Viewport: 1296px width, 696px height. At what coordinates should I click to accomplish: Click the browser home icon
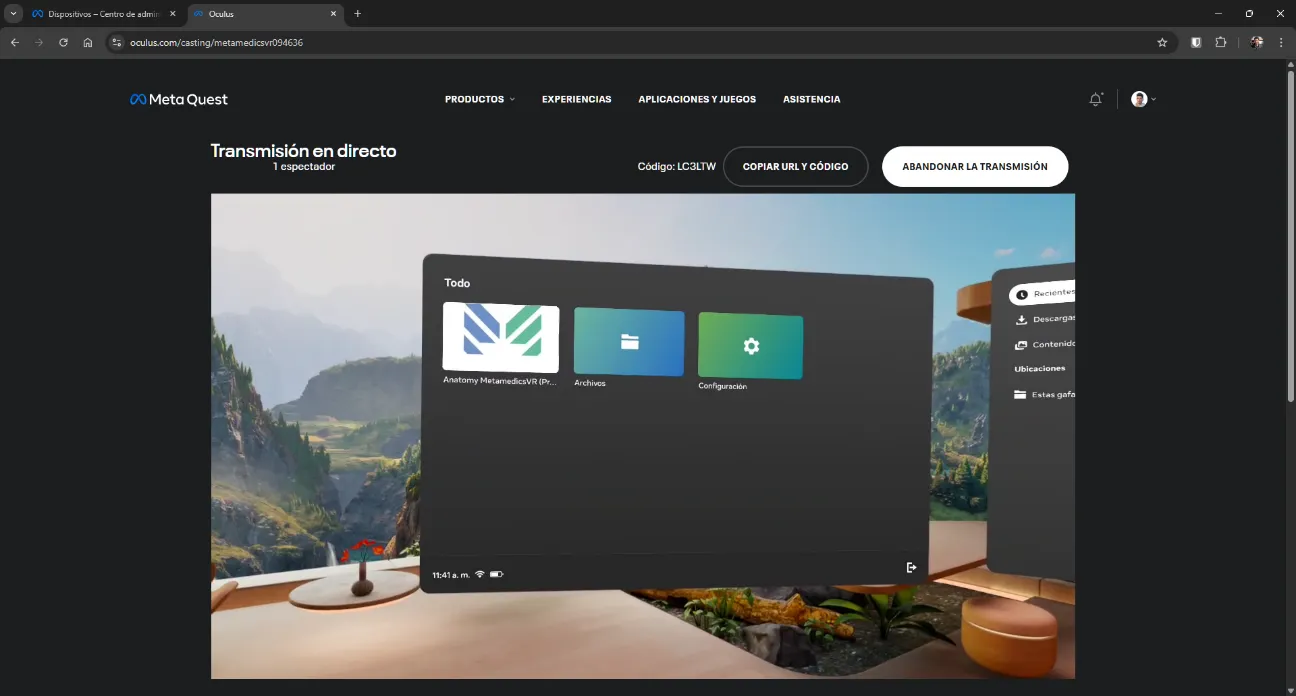tap(88, 43)
